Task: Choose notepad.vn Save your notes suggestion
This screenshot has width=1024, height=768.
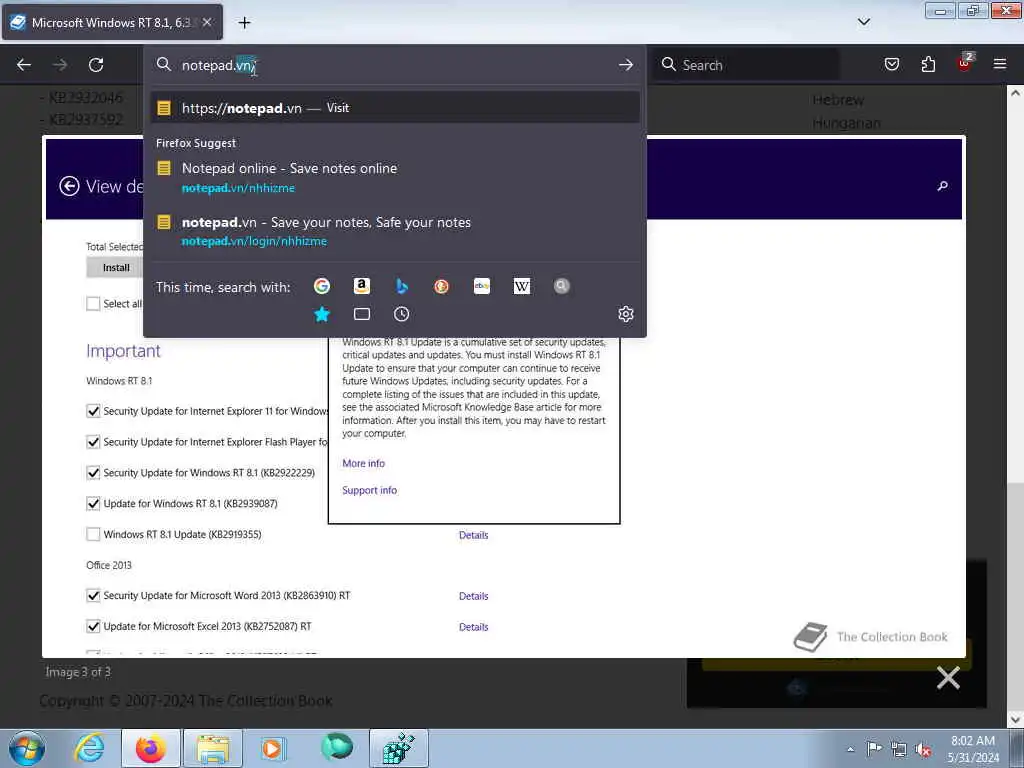Action: [x=395, y=231]
